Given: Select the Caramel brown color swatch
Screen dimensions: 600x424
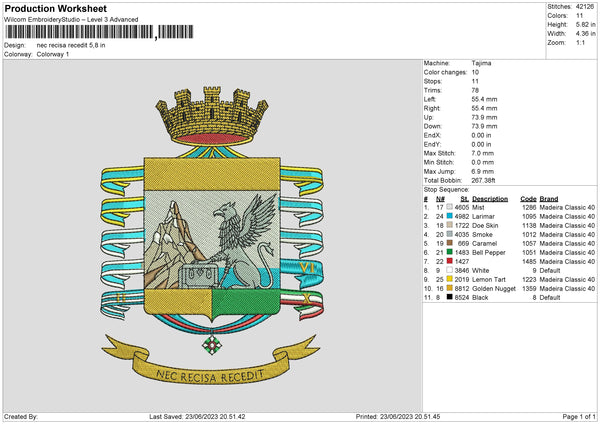Looking at the screenshot, I should 450,243.
